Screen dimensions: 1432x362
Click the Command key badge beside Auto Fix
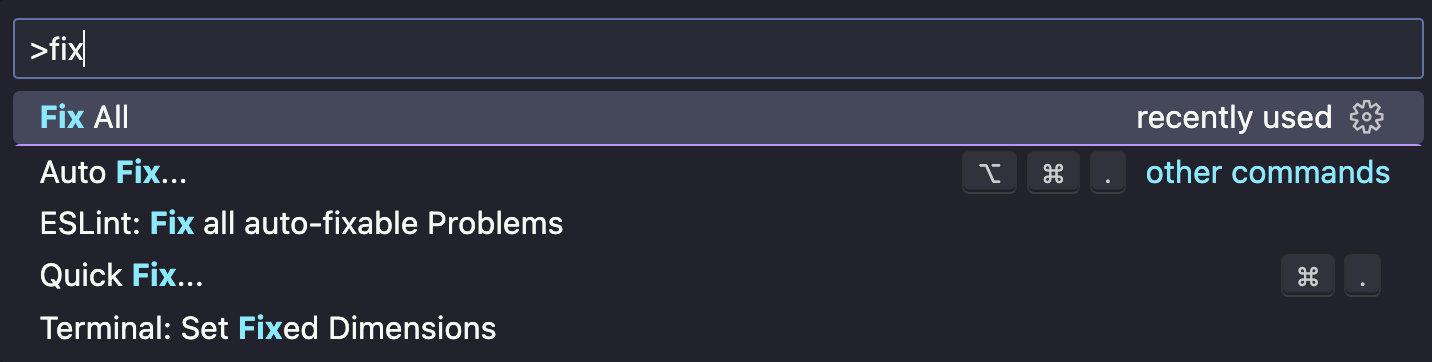(1053, 173)
